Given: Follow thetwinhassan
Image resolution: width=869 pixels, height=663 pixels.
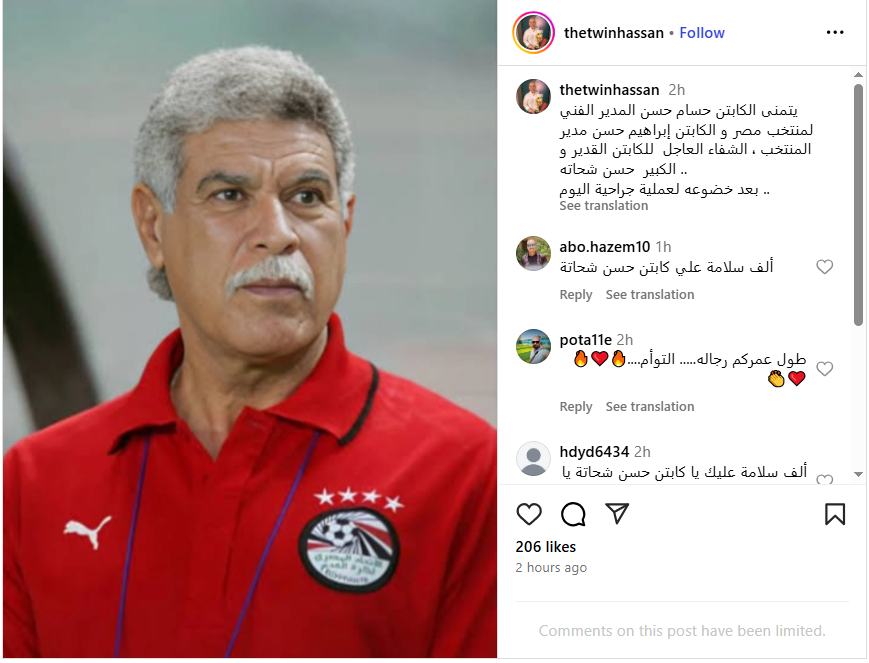Looking at the screenshot, I should pyautogui.click(x=702, y=33).
